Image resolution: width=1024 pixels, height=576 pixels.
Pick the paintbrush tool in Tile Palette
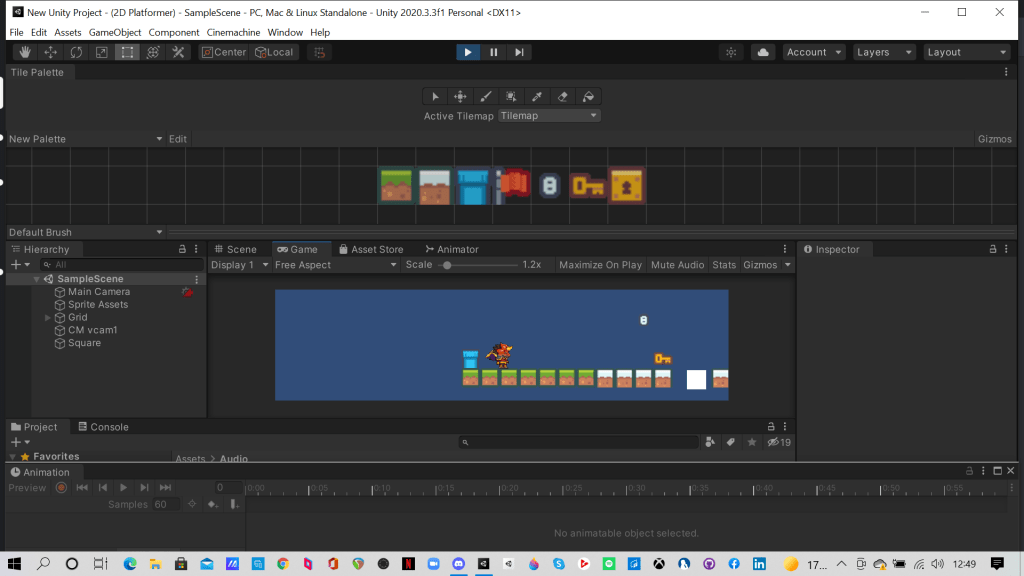[x=485, y=96]
